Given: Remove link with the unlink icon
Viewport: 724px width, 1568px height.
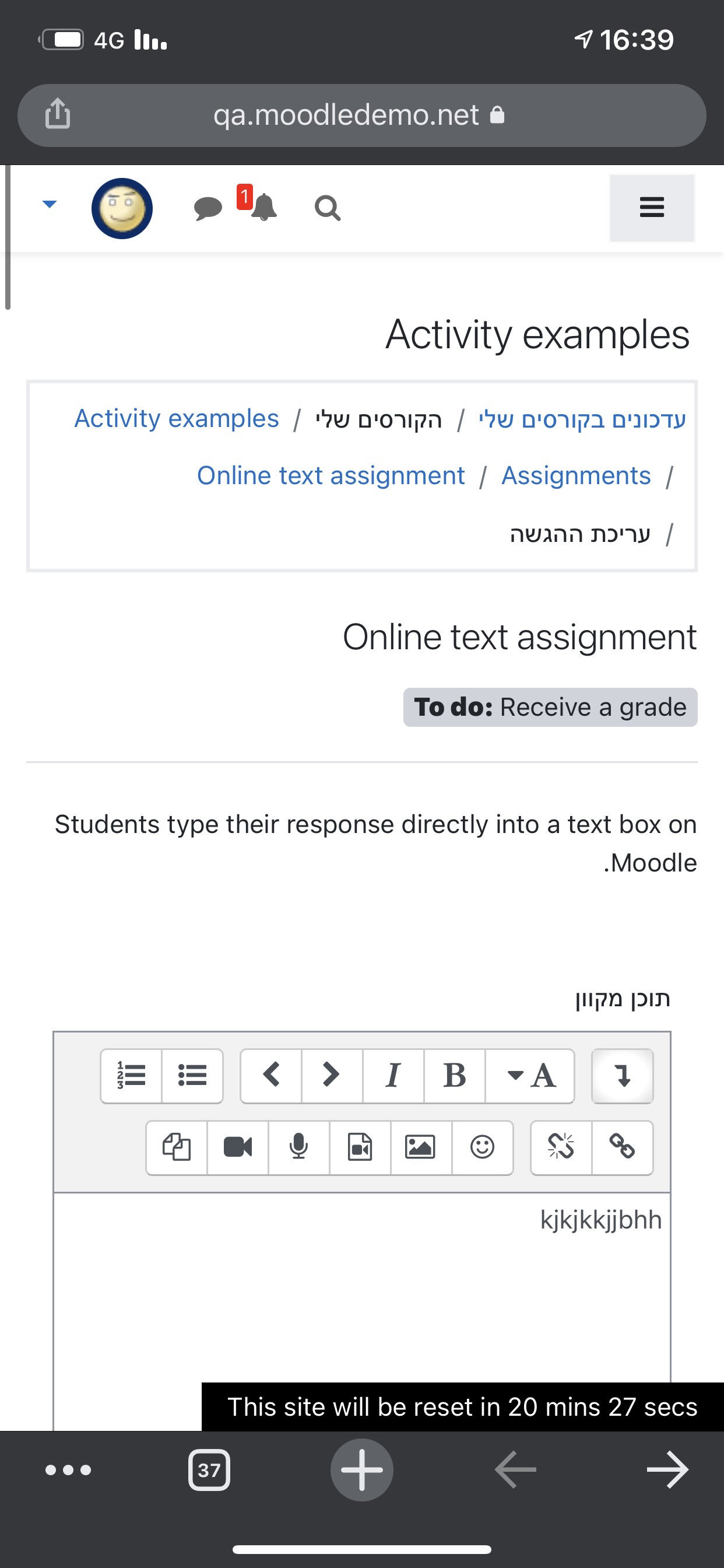Looking at the screenshot, I should (561, 1147).
